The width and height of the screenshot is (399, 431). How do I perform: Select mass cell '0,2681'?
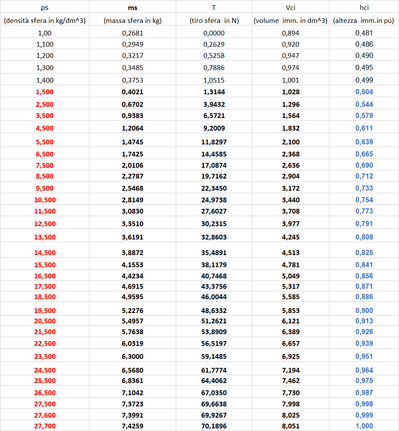(133, 33)
